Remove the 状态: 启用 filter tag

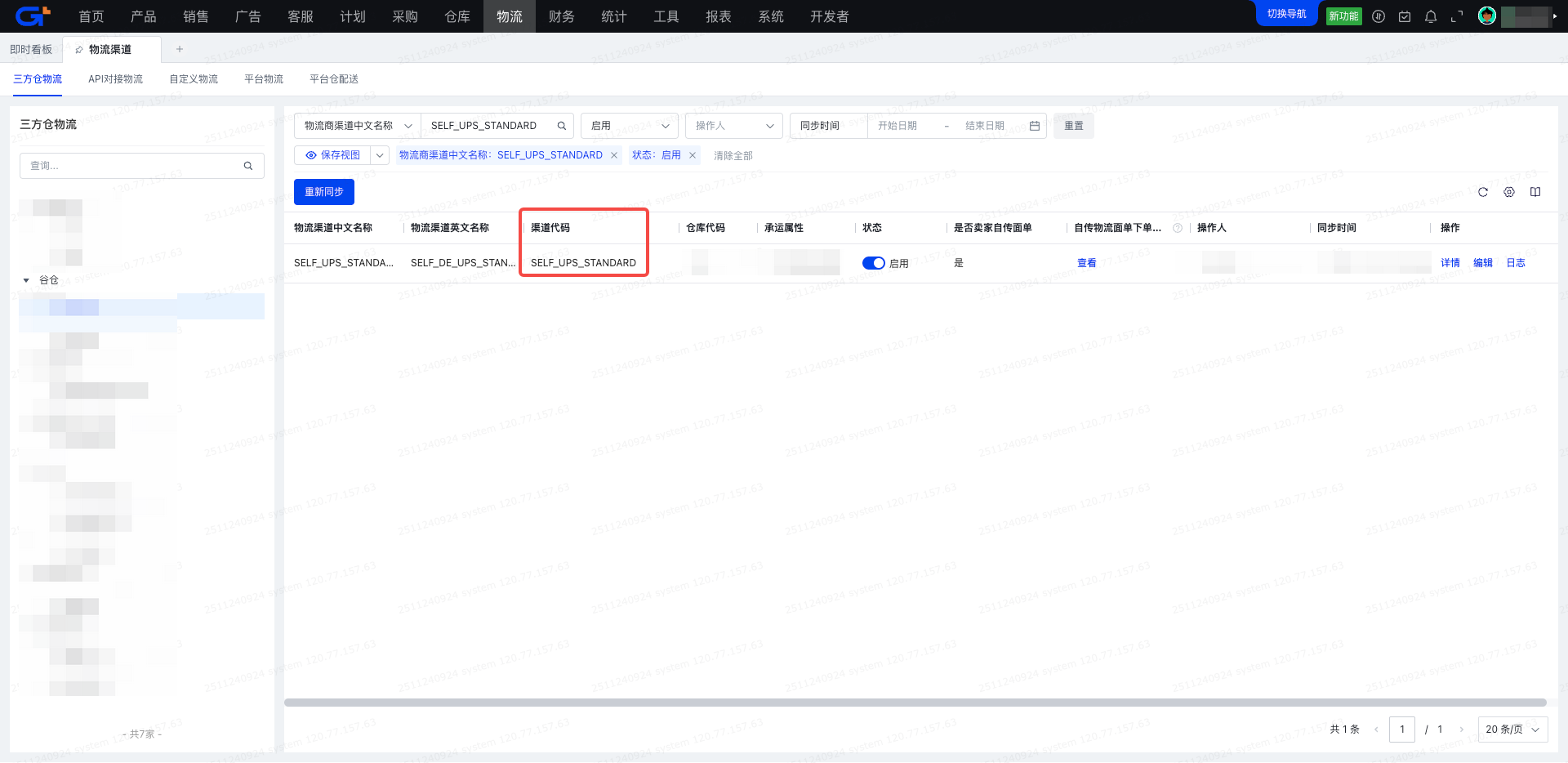693,155
